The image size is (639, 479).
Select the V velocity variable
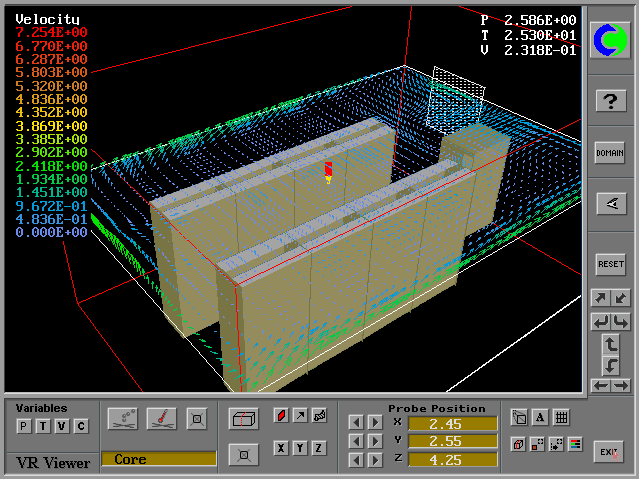61,427
